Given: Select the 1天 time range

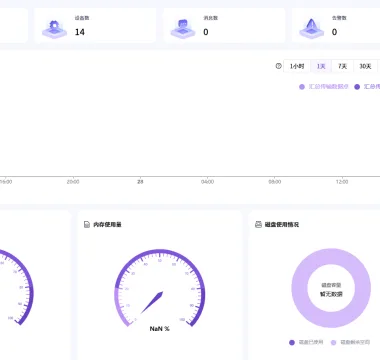Looking at the screenshot, I should pyautogui.click(x=321, y=66).
